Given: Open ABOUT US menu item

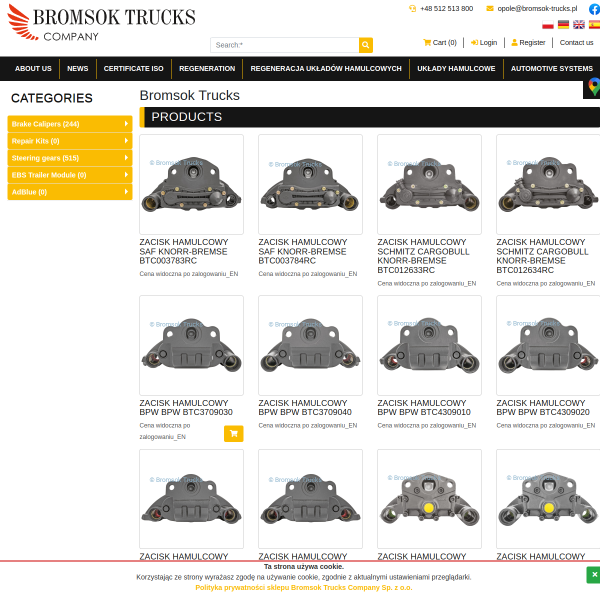Looking at the screenshot, I should pos(33,68).
